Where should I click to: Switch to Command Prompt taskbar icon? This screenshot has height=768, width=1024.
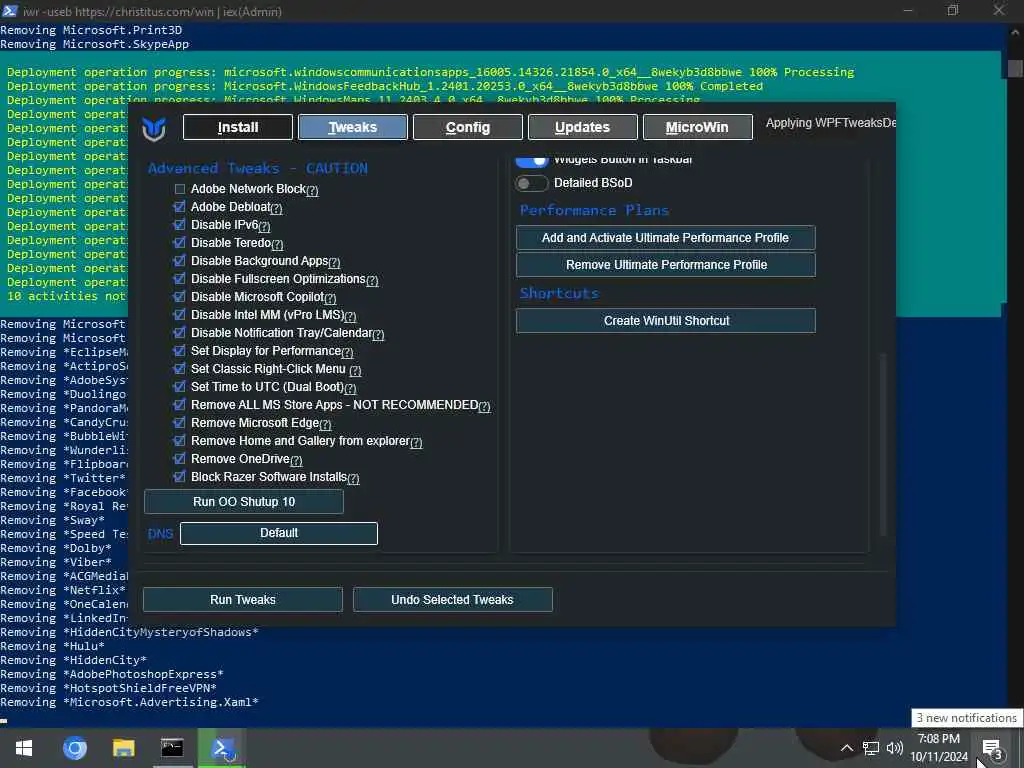click(172, 748)
